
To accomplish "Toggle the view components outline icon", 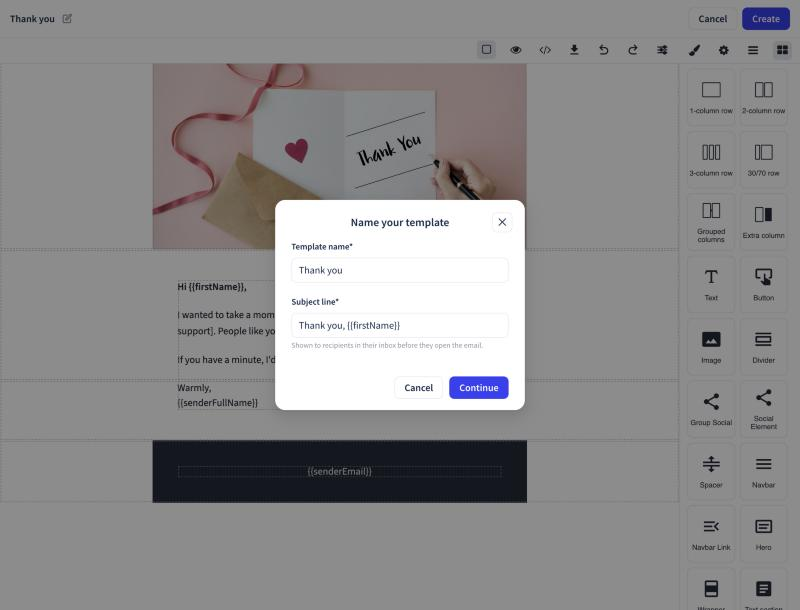I will coord(486,49).
